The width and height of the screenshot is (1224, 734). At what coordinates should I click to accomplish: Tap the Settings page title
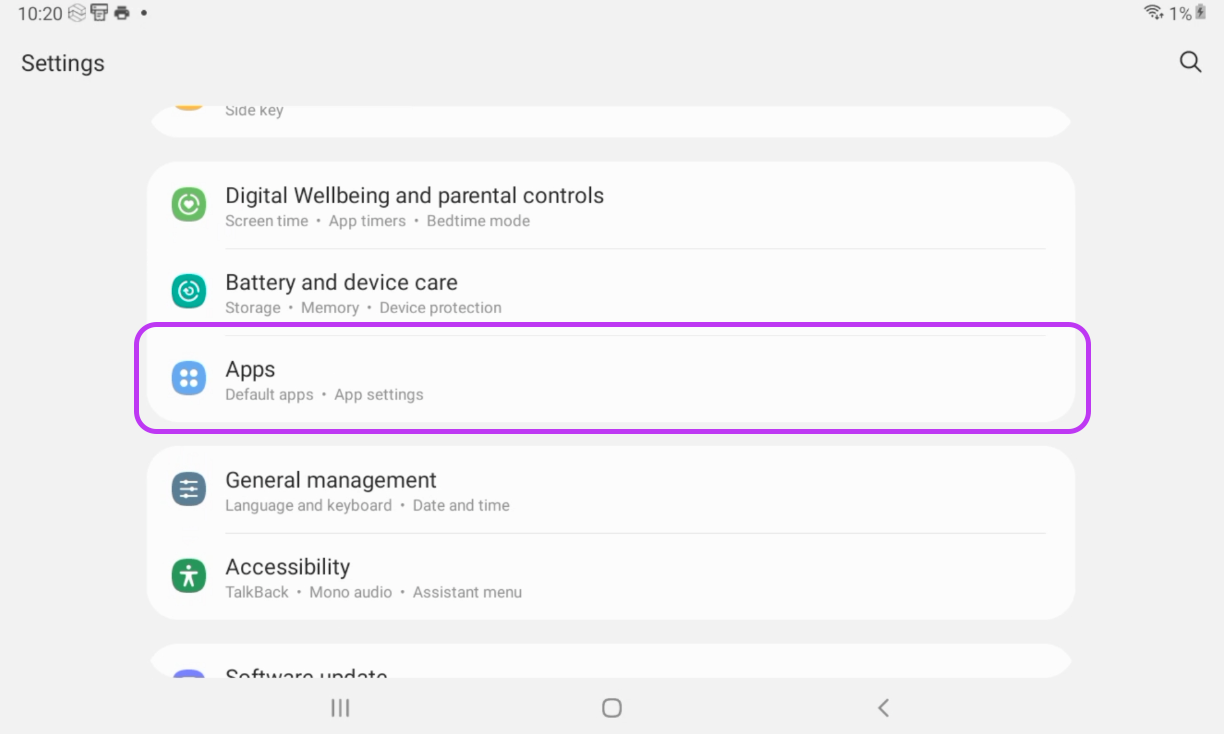click(63, 63)
